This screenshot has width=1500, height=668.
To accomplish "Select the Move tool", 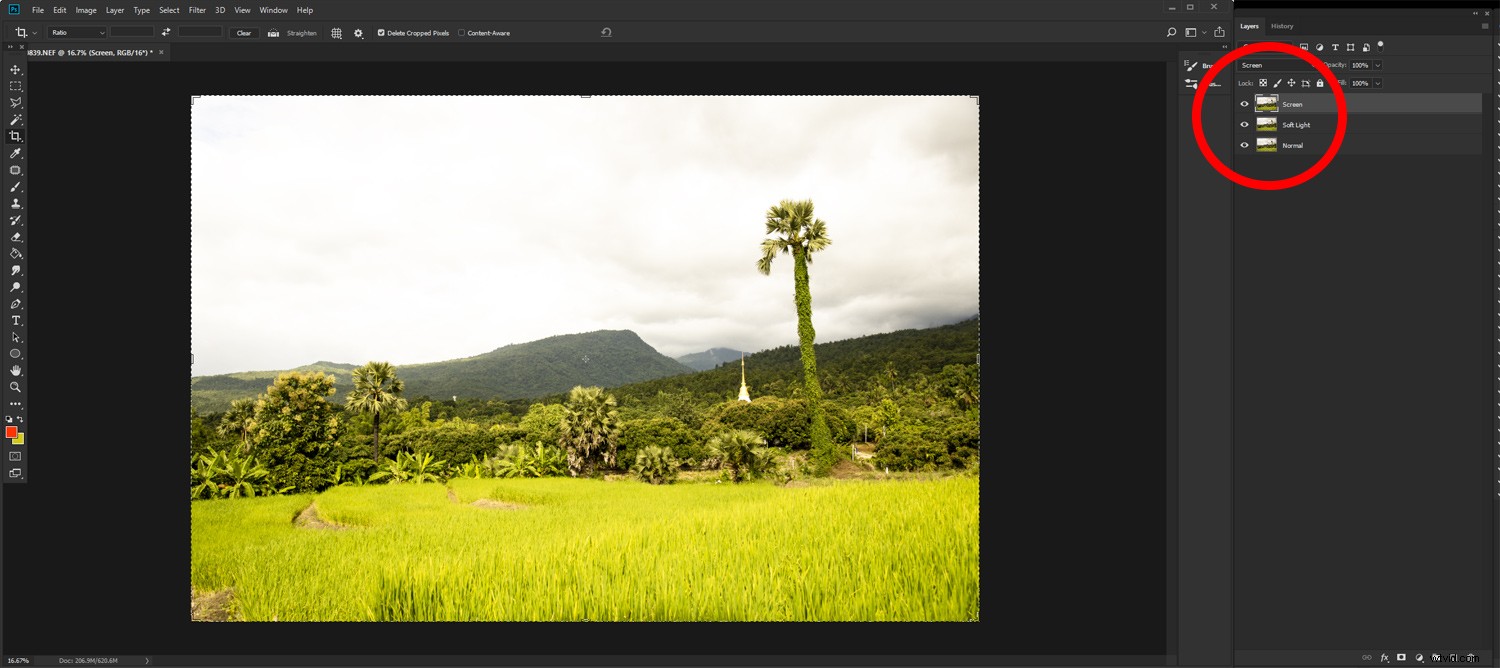I will click(15, 70).
